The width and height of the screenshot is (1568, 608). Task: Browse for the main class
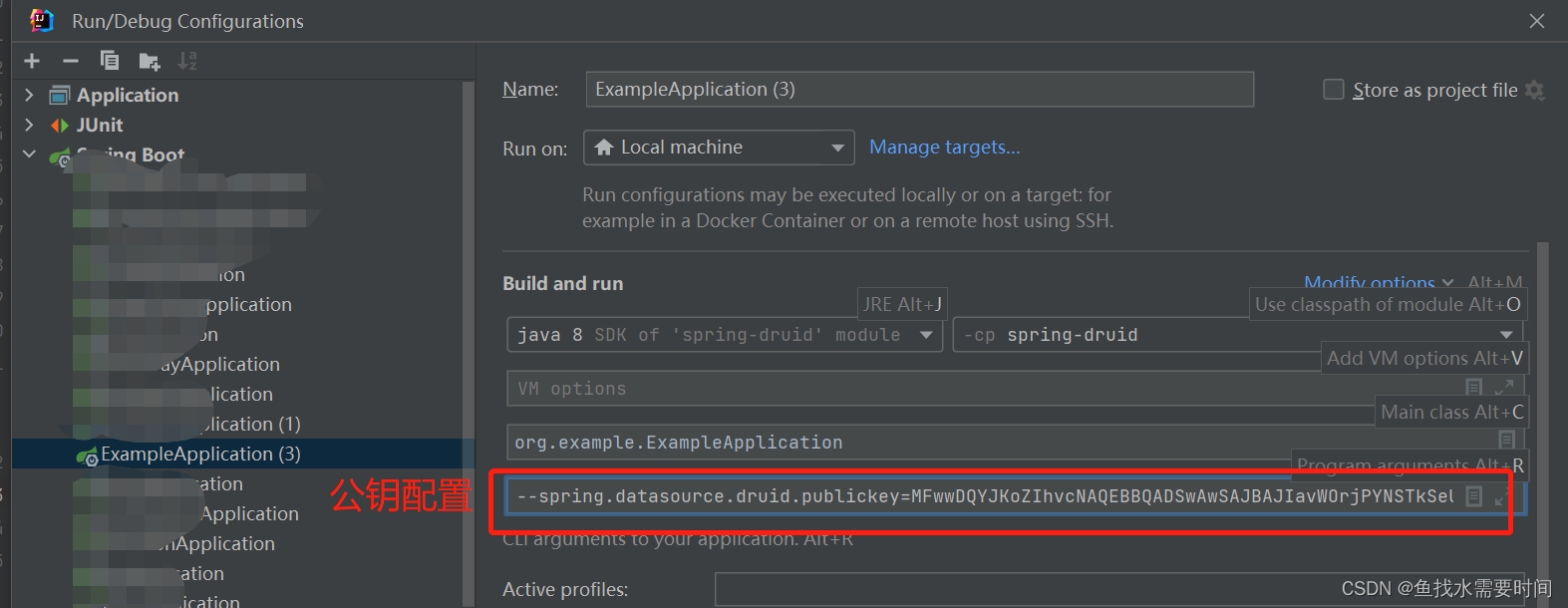pyautogui.click(x=1506, y=440)
